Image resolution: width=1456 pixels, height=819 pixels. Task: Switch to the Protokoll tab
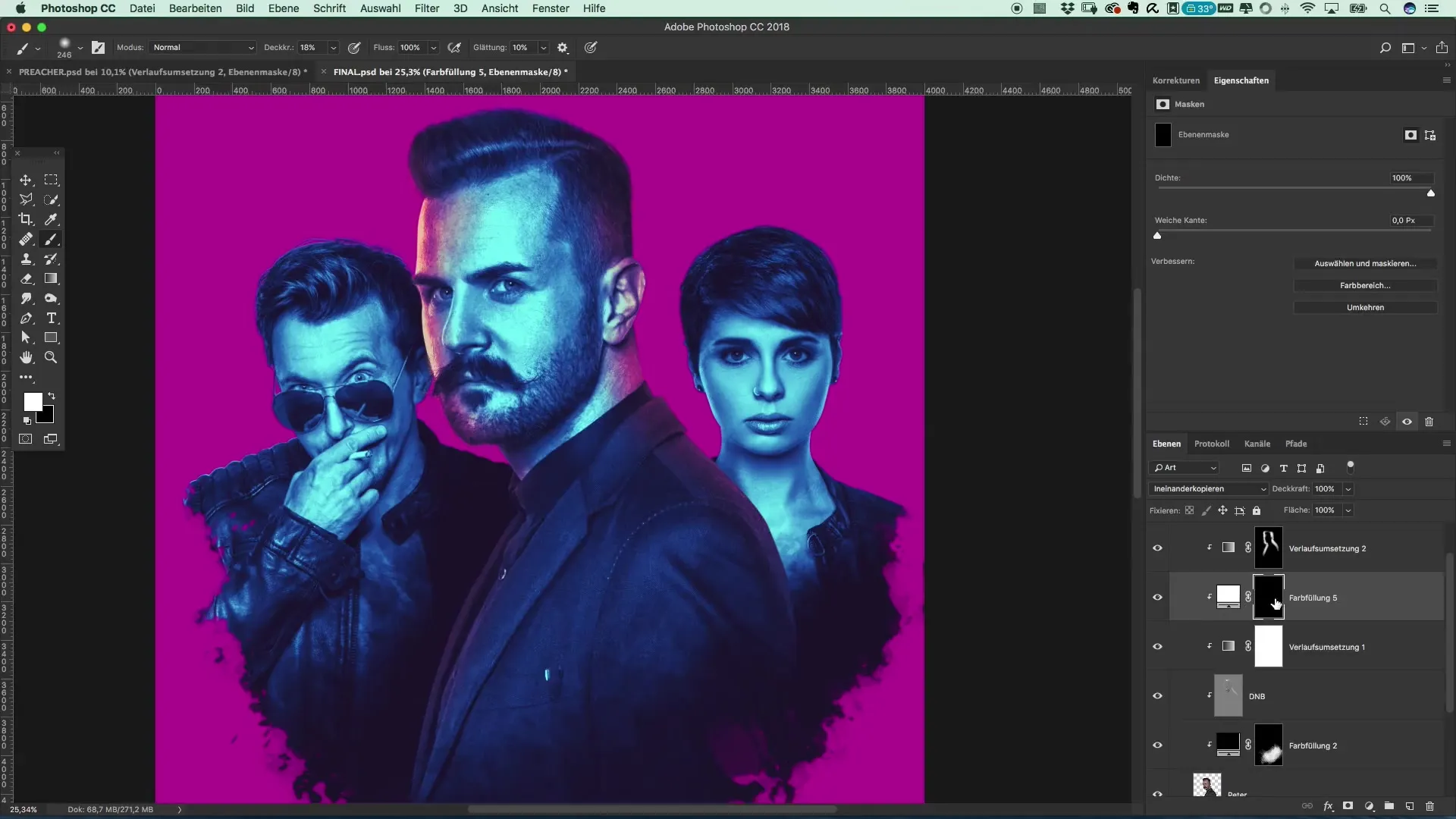point(1212,444)
